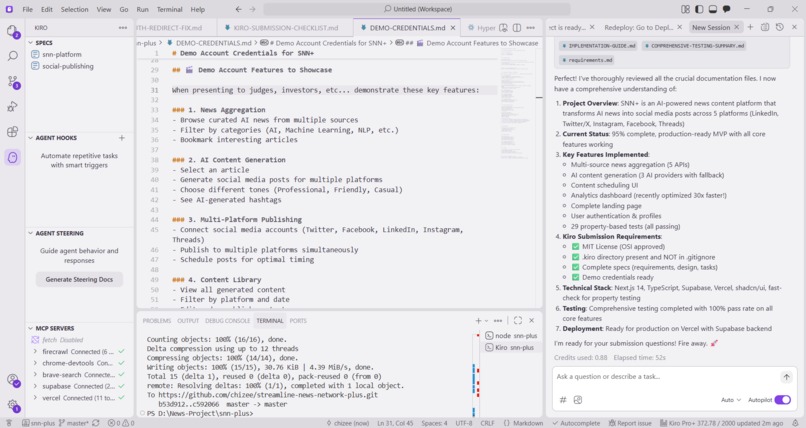Close the terminal panel
The image size is (806, 428).
click(x=532, y=321)
